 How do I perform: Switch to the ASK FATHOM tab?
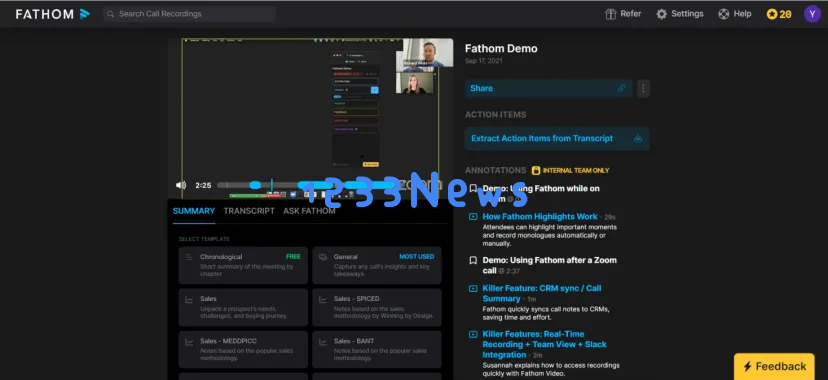309,211
